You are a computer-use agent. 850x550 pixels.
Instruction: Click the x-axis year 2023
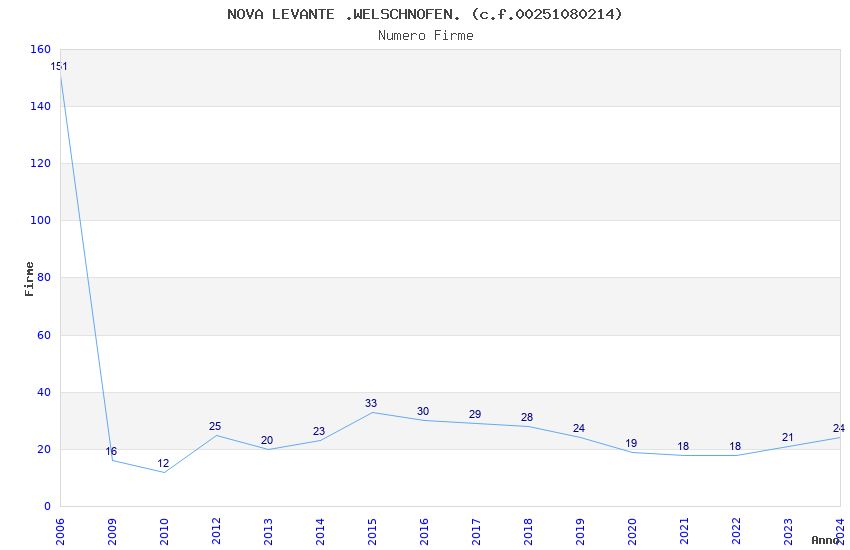(789, 532)
